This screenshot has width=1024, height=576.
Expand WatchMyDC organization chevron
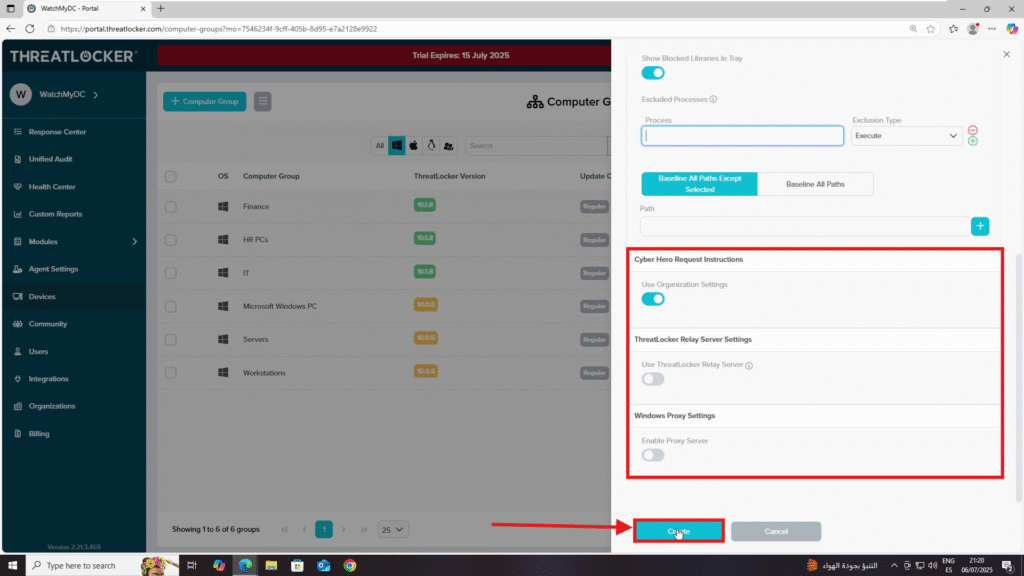point(96,95)
